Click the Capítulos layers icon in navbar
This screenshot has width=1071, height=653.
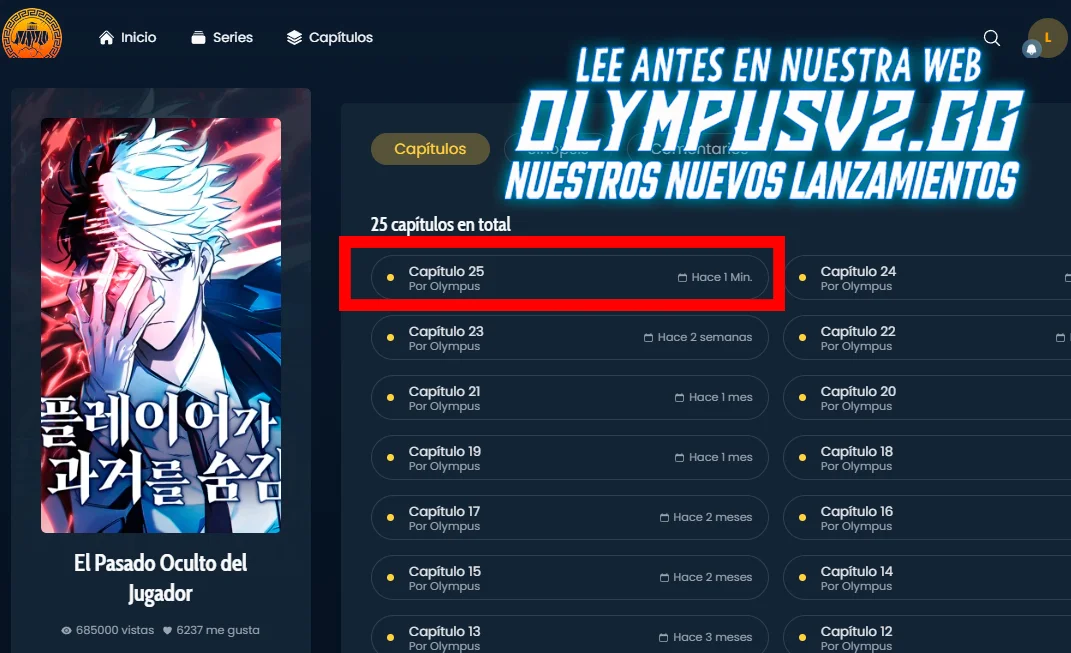click(x=294, y=38)
